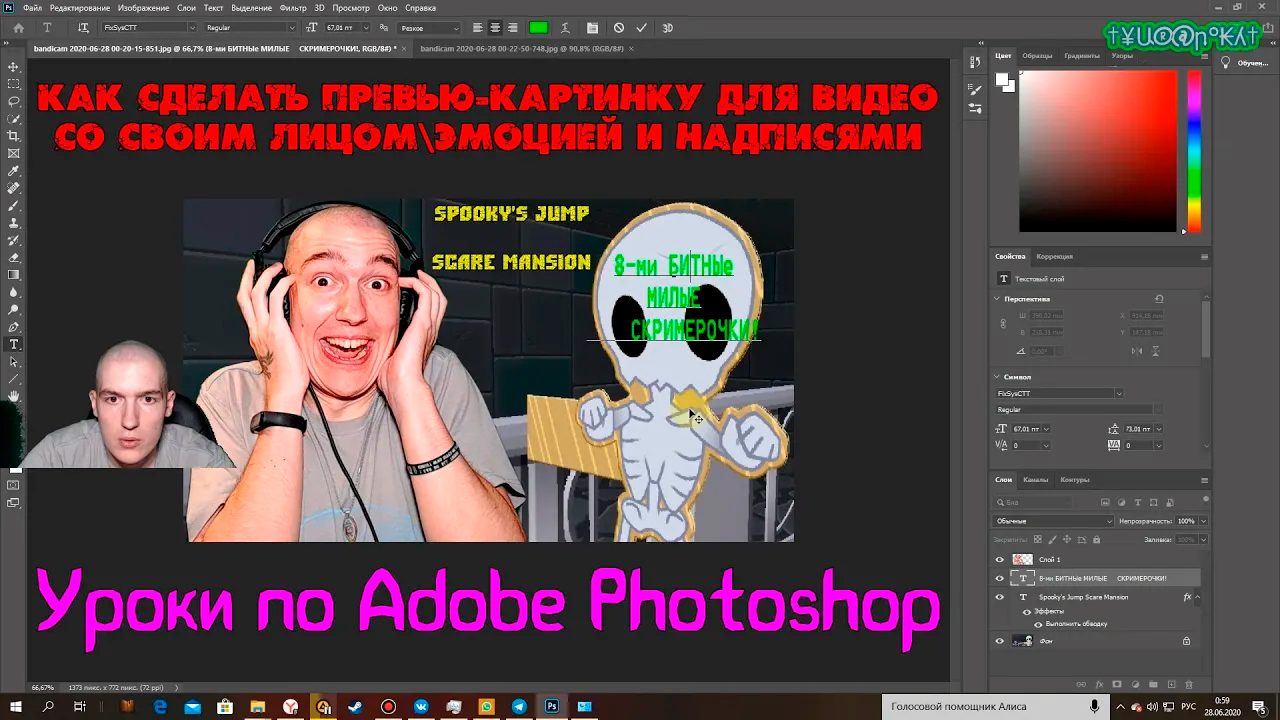Hide the Эффекты of the text layer
This screenshot has height=720, width=1280.
[1027, 612]
